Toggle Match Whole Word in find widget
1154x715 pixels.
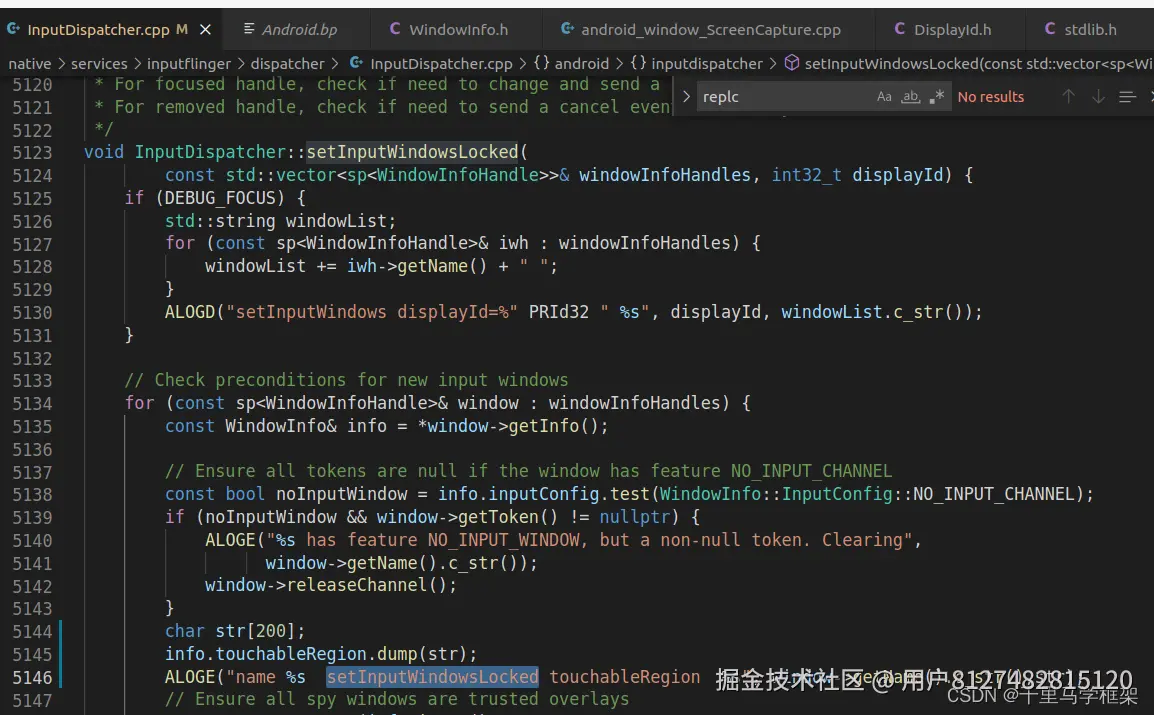[910, 96]
